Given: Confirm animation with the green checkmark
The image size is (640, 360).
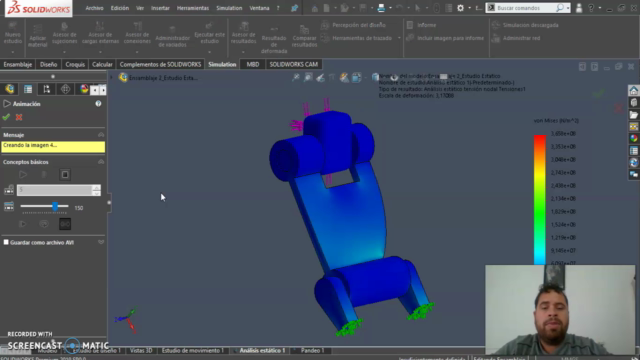Looking at the screenshot, I should pyautogui.click(x=6, y=117).
